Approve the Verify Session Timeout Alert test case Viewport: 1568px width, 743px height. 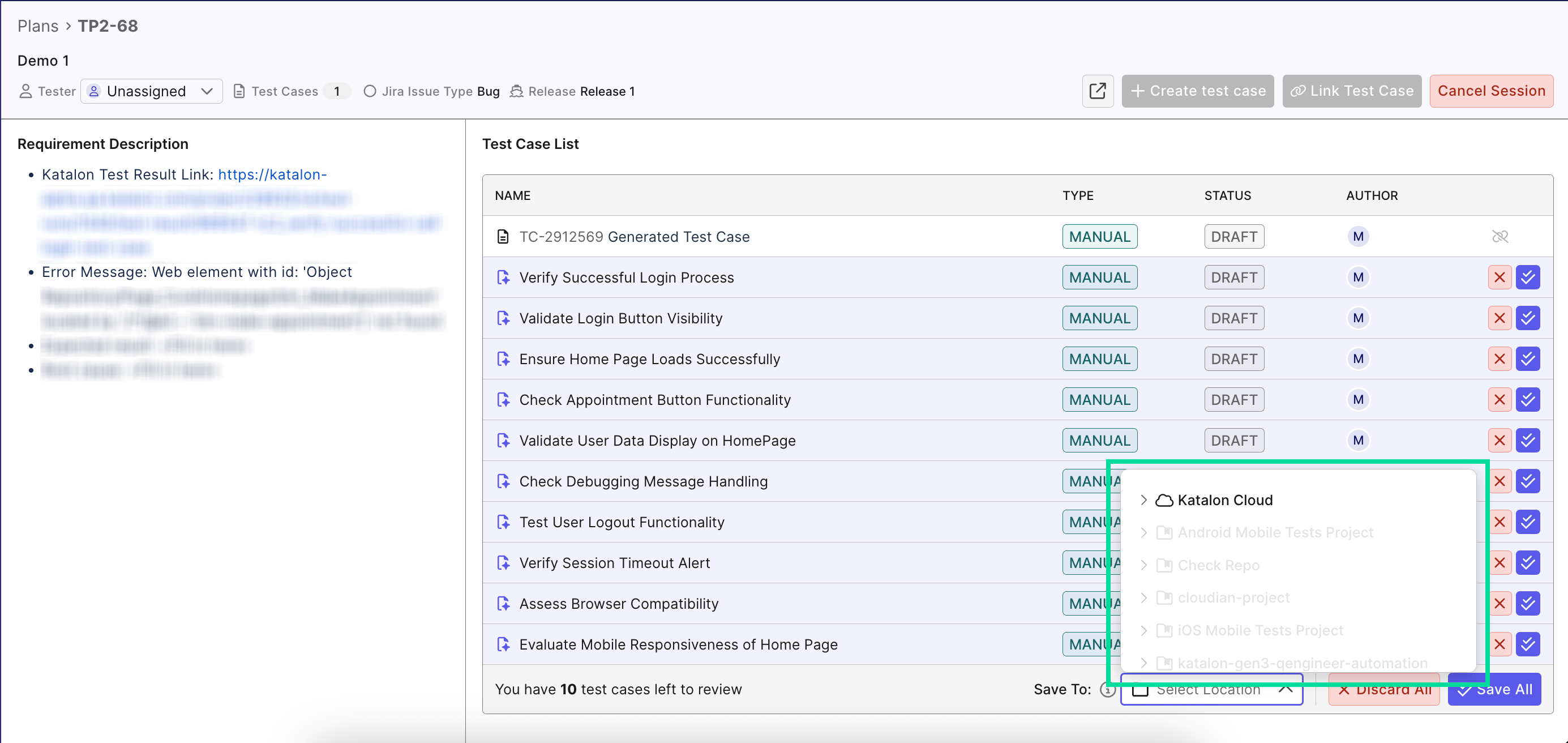click(x=1528, y=562)
